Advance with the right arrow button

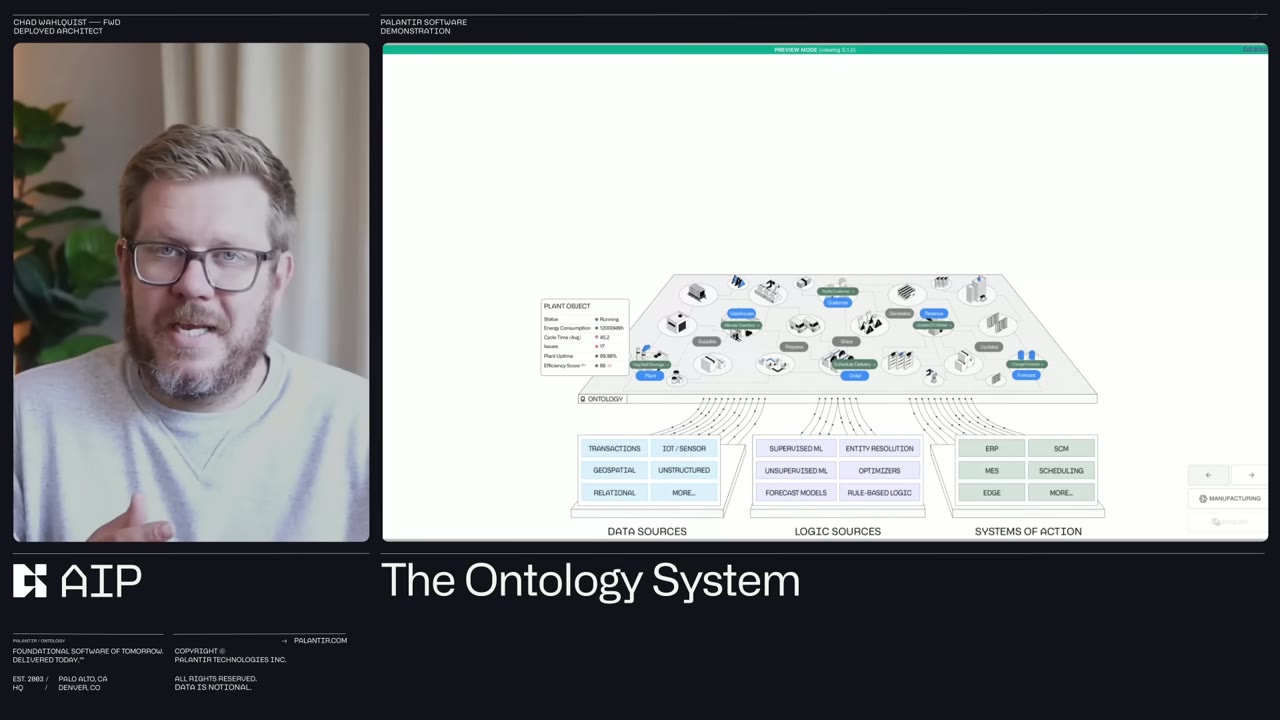[x=1250, y=475]
